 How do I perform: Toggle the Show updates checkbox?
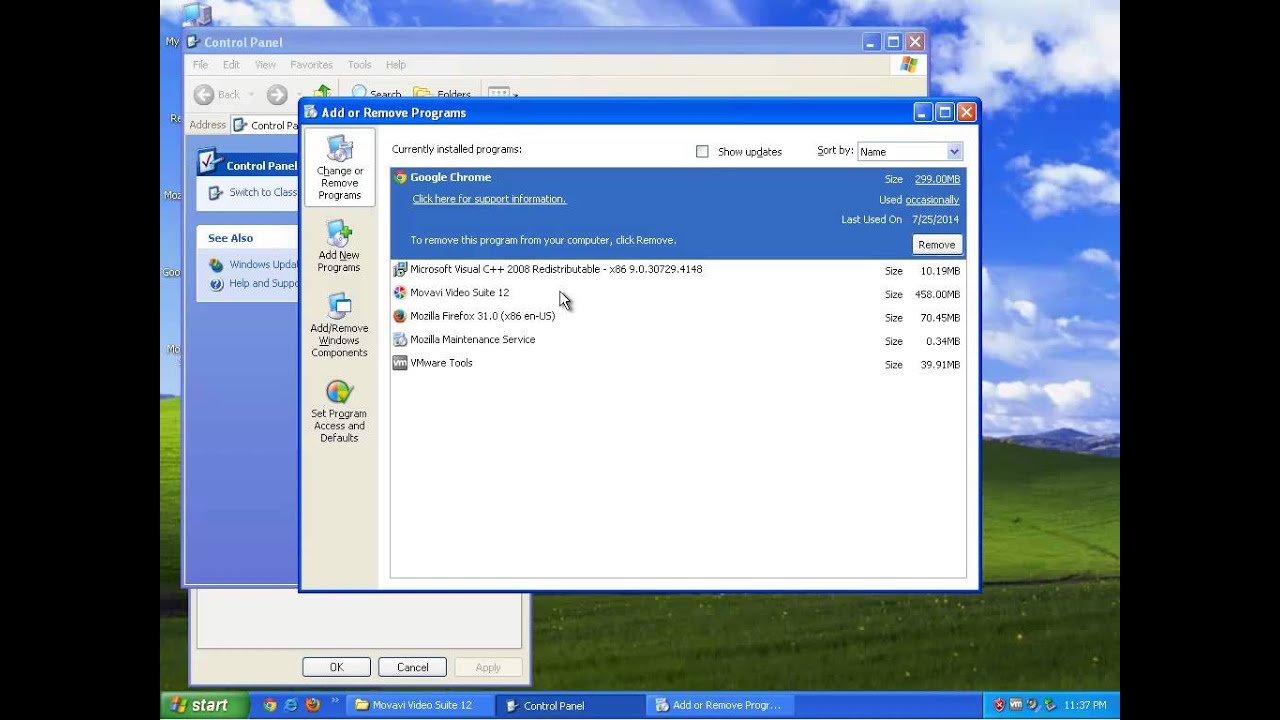[702, 152]
